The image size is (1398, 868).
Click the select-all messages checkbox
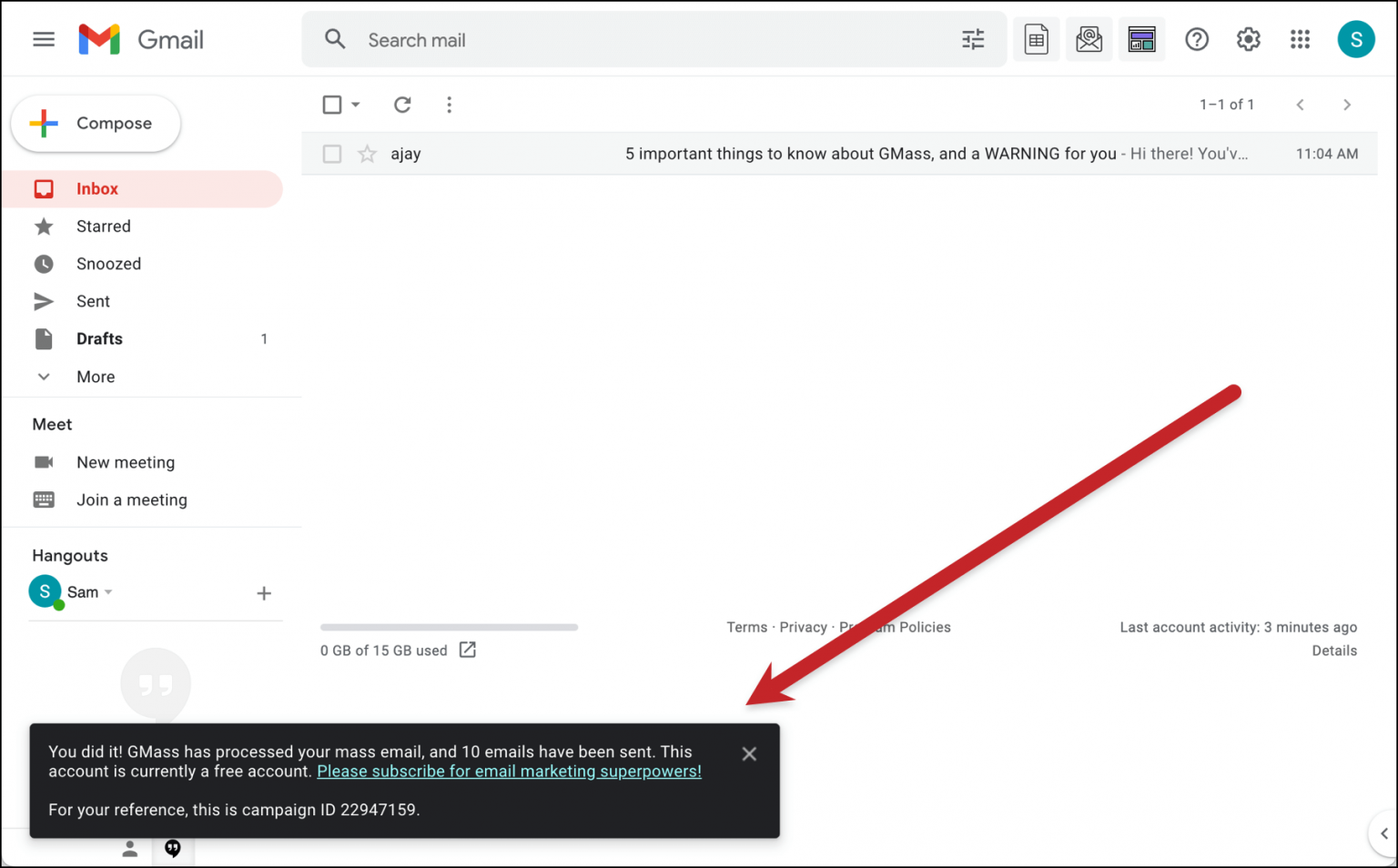click(x=331, y=105)
